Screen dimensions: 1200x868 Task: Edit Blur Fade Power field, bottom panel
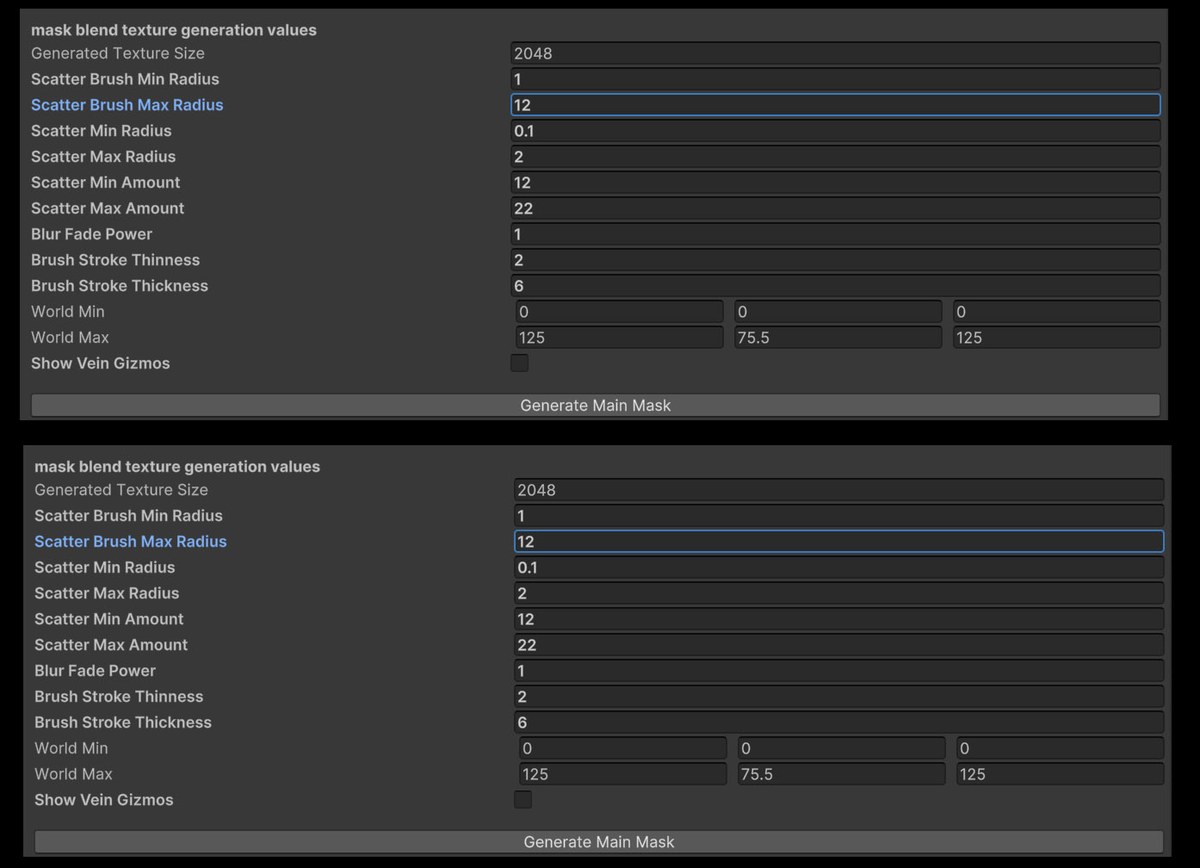[839, 671]
